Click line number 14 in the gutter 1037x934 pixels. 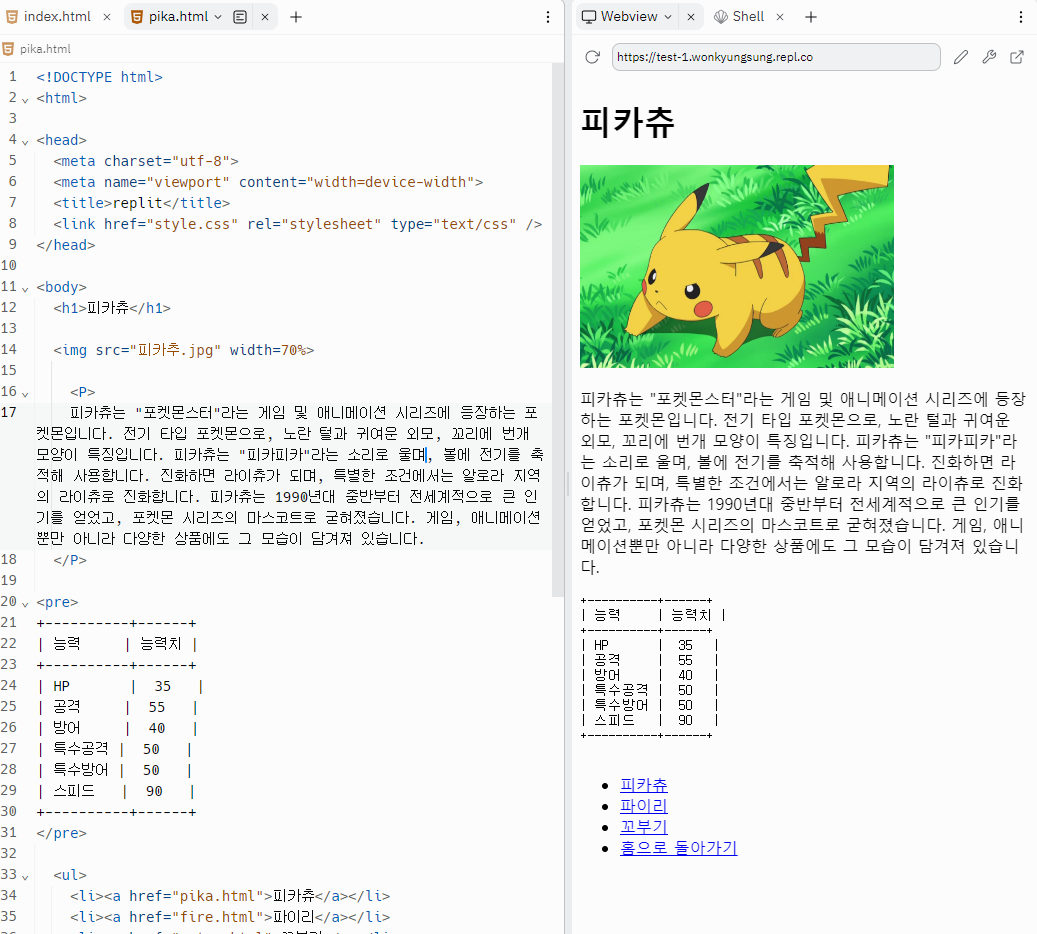[x=9, y=349]
